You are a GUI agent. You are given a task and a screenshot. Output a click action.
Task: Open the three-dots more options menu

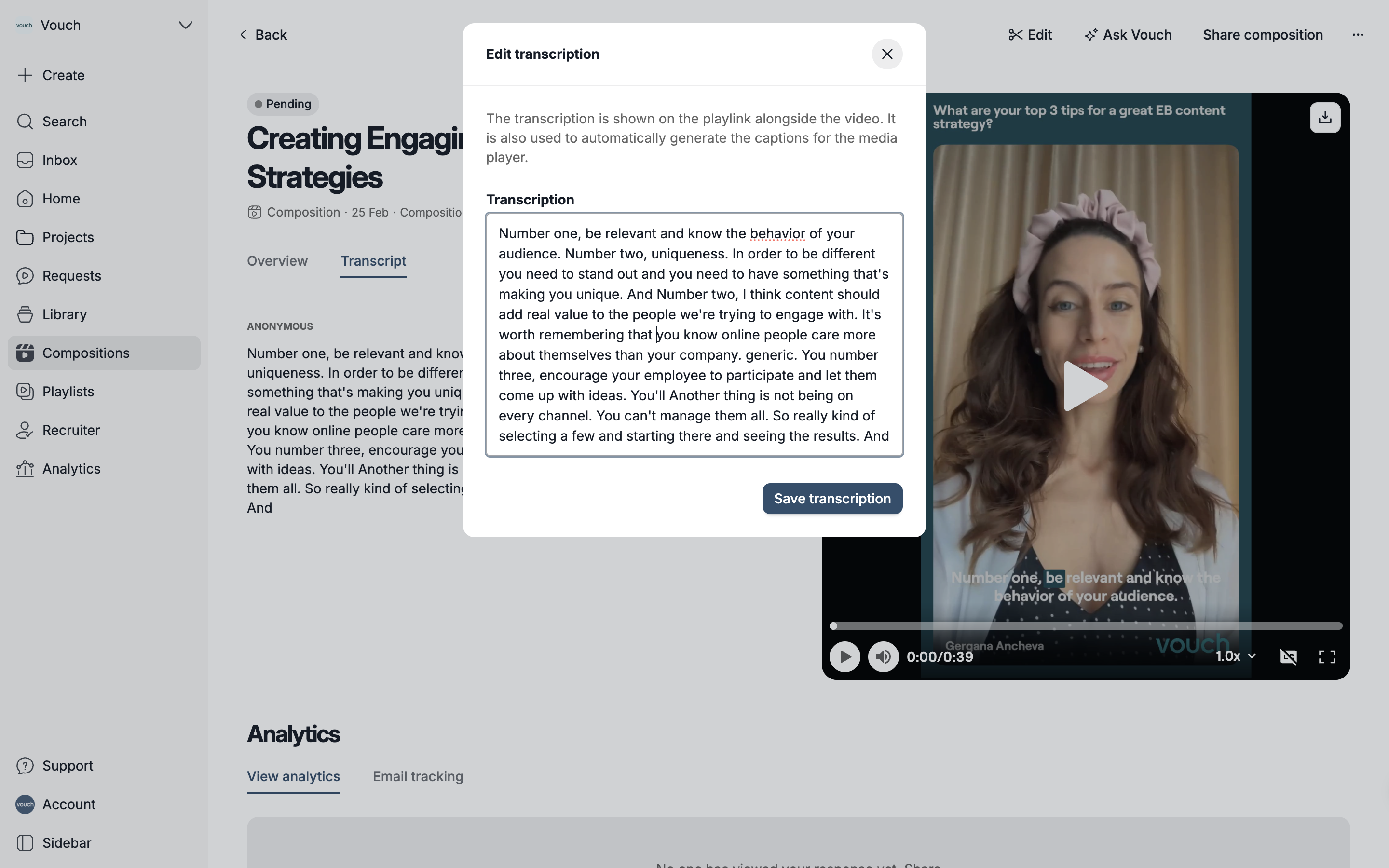coord(1358,35)
